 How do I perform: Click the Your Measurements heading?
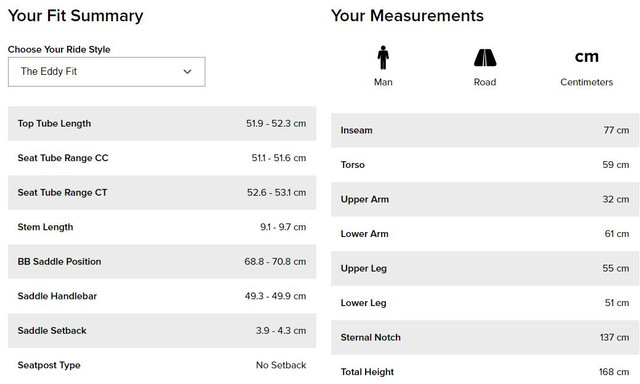click(407, 16)
